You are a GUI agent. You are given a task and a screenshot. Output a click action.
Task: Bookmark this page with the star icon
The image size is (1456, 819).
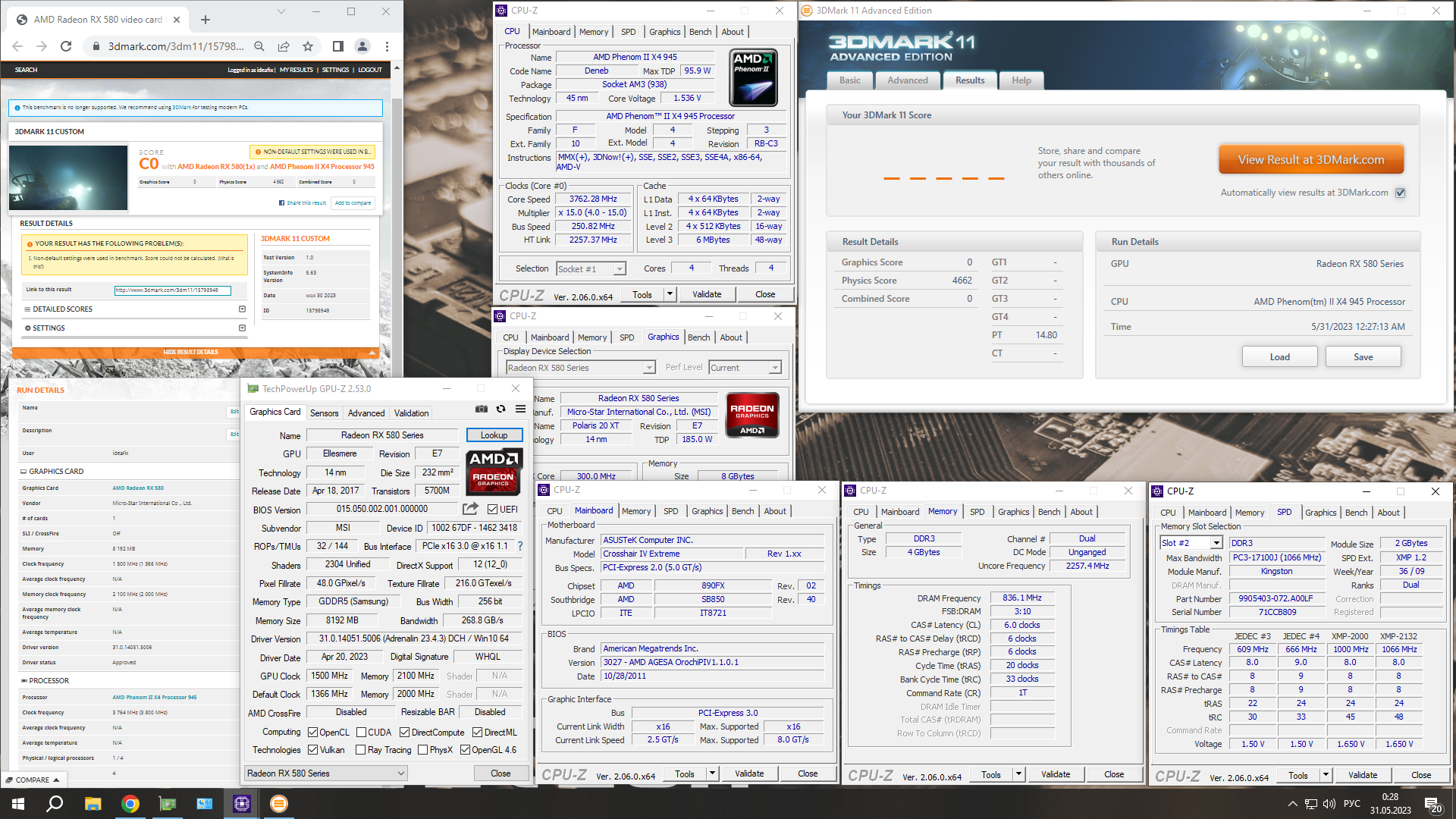pyautogui.click(x=308, y=46)
